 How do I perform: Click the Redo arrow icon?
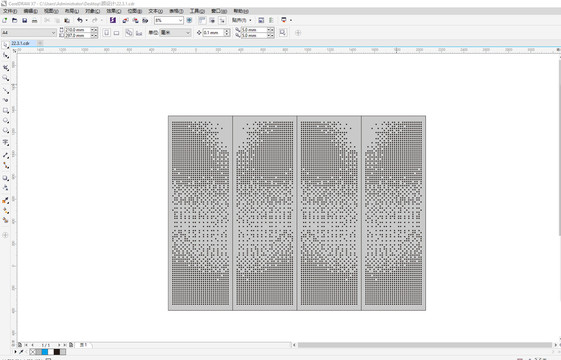pyautogui.click(x=94, y=20)
